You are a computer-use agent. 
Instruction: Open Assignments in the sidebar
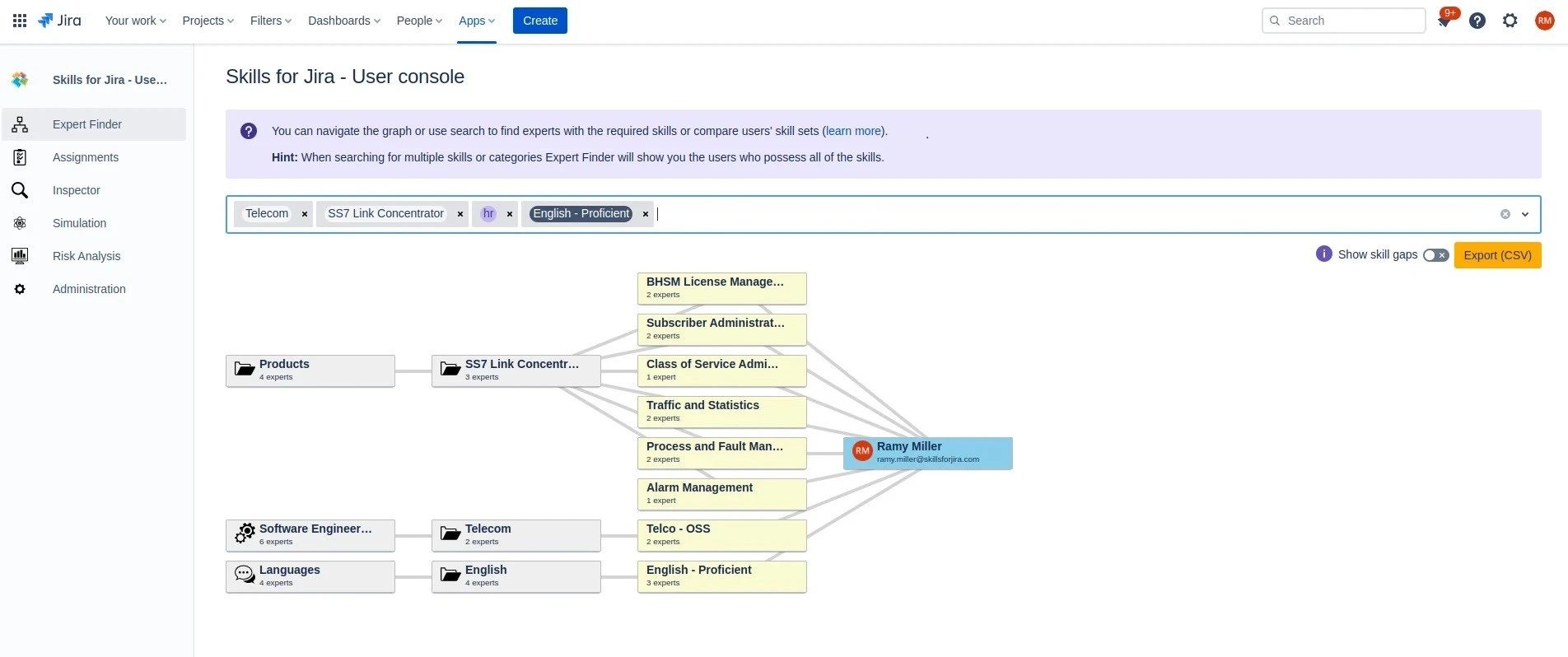(94, 157)
